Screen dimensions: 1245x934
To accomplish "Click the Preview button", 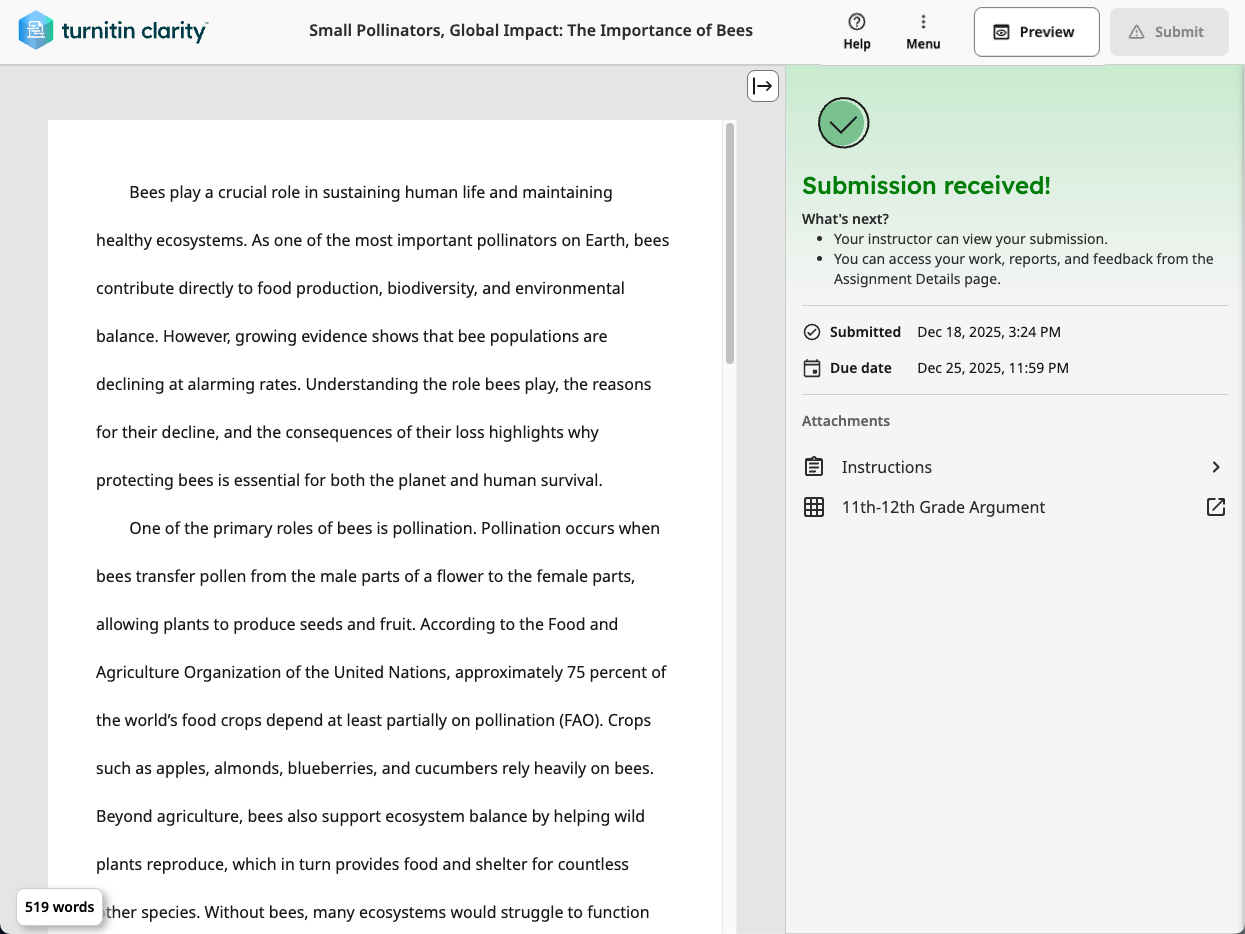I will pos(1037,32).
